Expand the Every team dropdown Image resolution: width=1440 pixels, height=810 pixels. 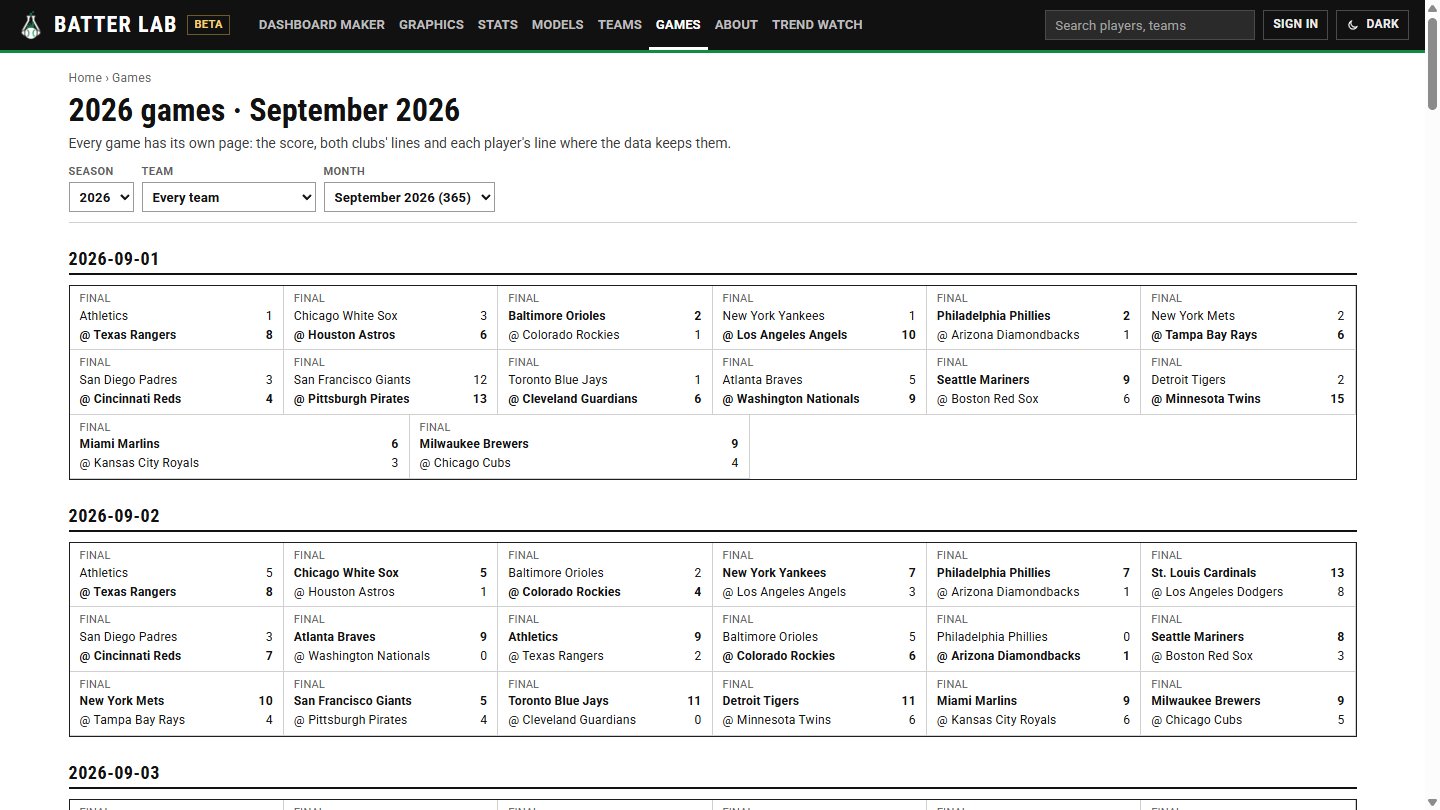(x=229, y=197)
